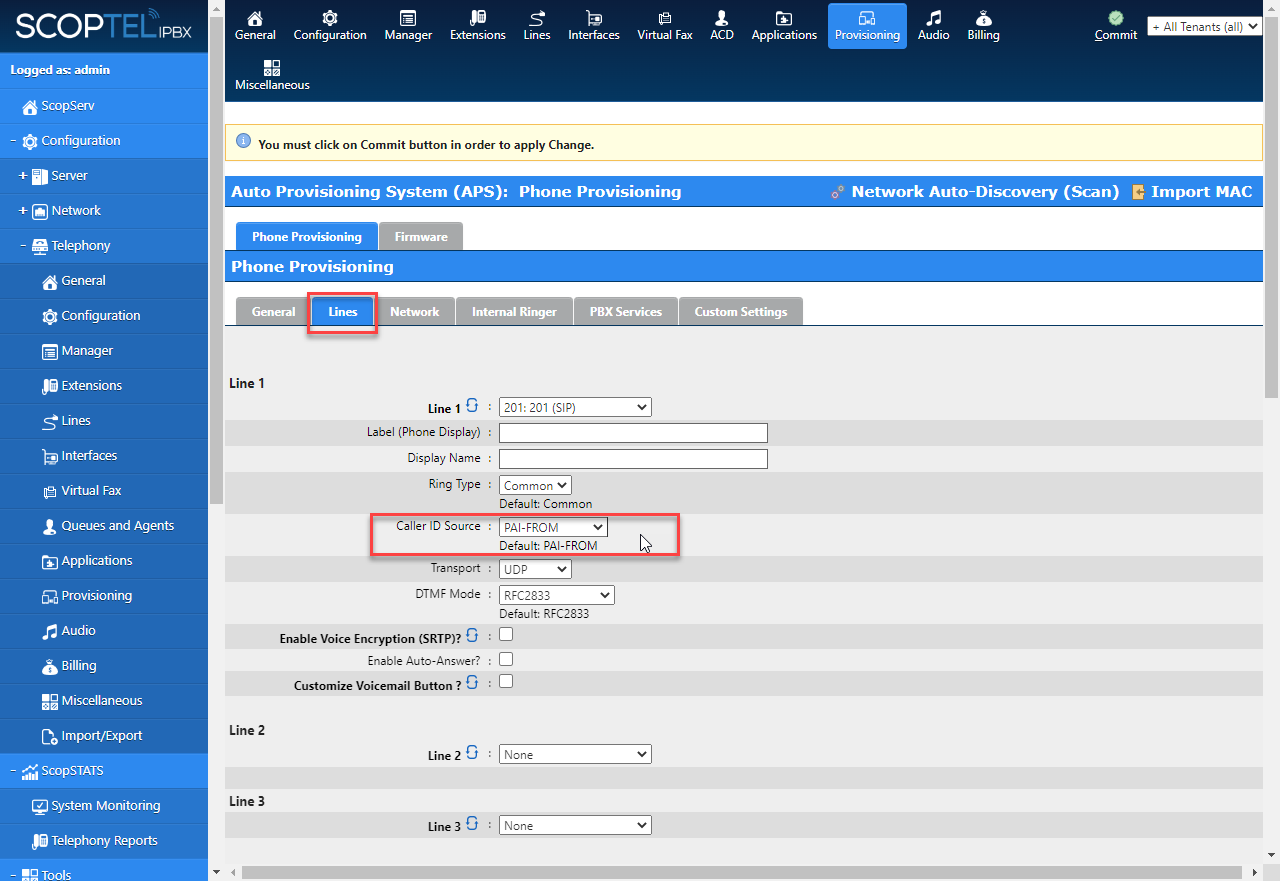Open the Custom Settings tab
Screen dimensions: 1280x881
741,311
